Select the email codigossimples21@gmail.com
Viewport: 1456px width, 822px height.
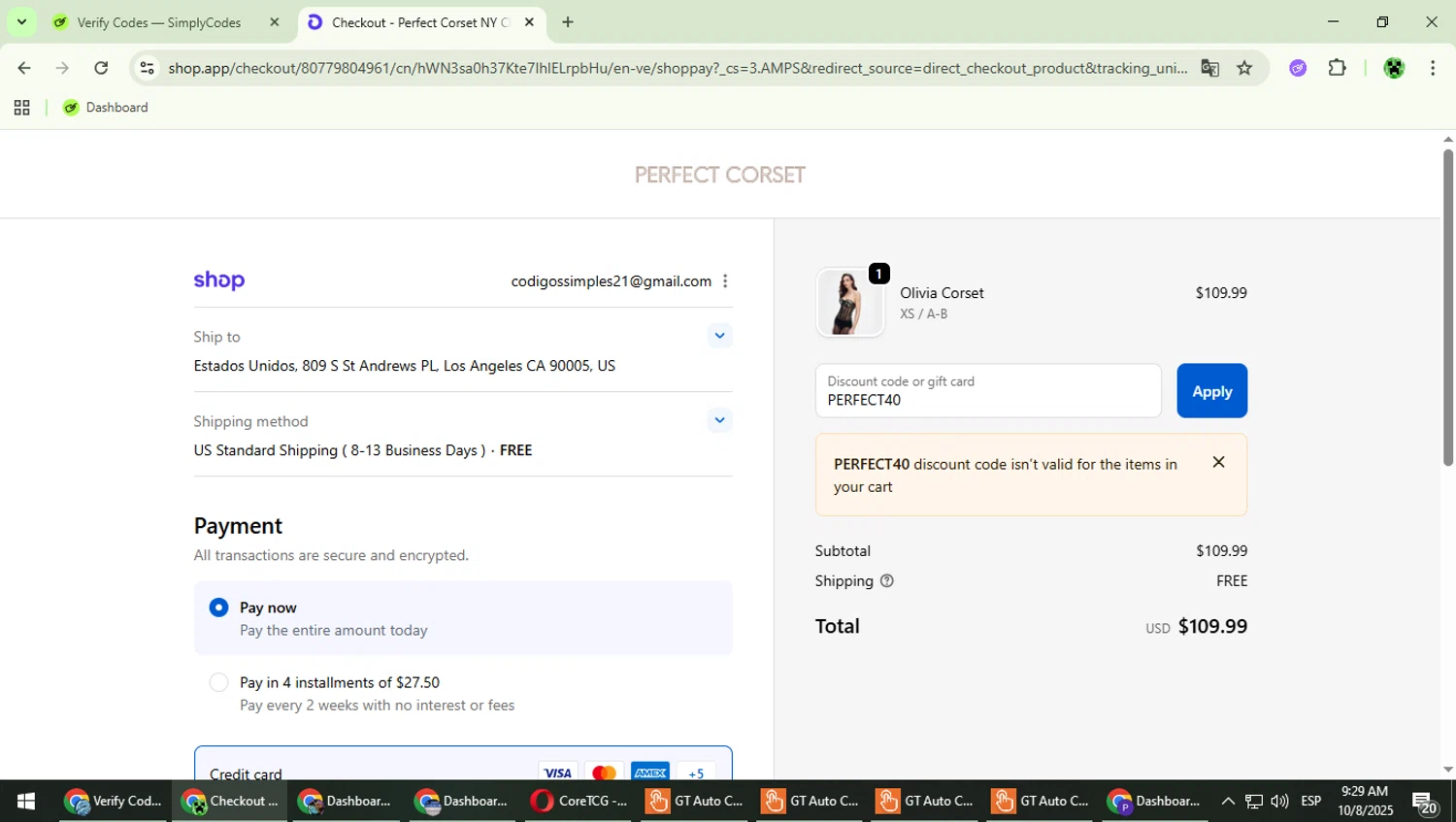(612, 281)
